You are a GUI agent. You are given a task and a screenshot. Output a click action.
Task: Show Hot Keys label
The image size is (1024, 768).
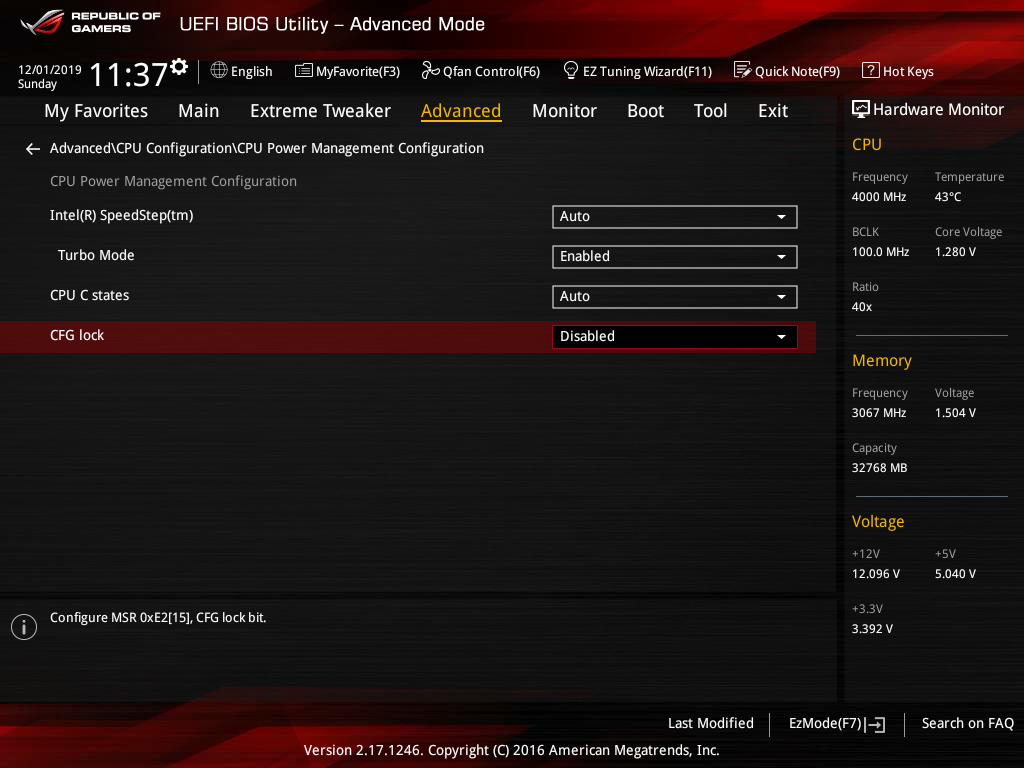coord(908,71)
